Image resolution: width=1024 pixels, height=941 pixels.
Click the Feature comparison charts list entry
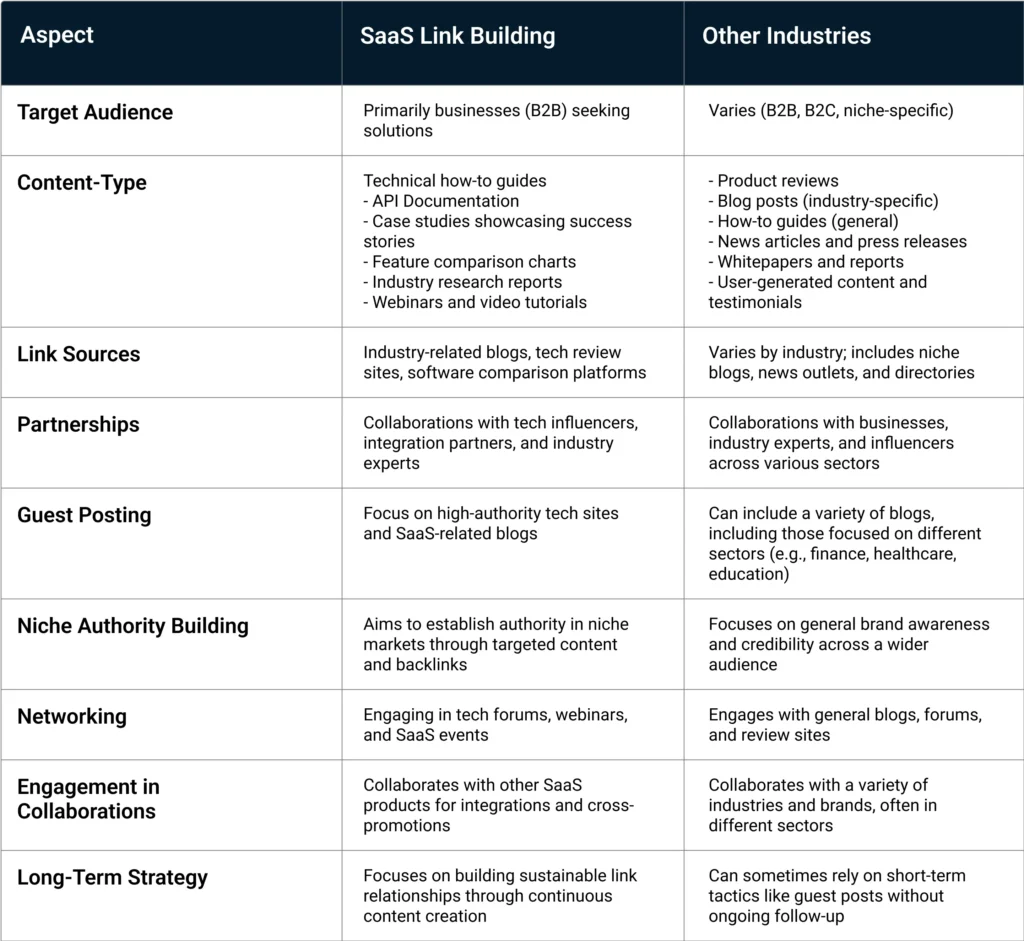pyautogui.click(x=469, y=262)
